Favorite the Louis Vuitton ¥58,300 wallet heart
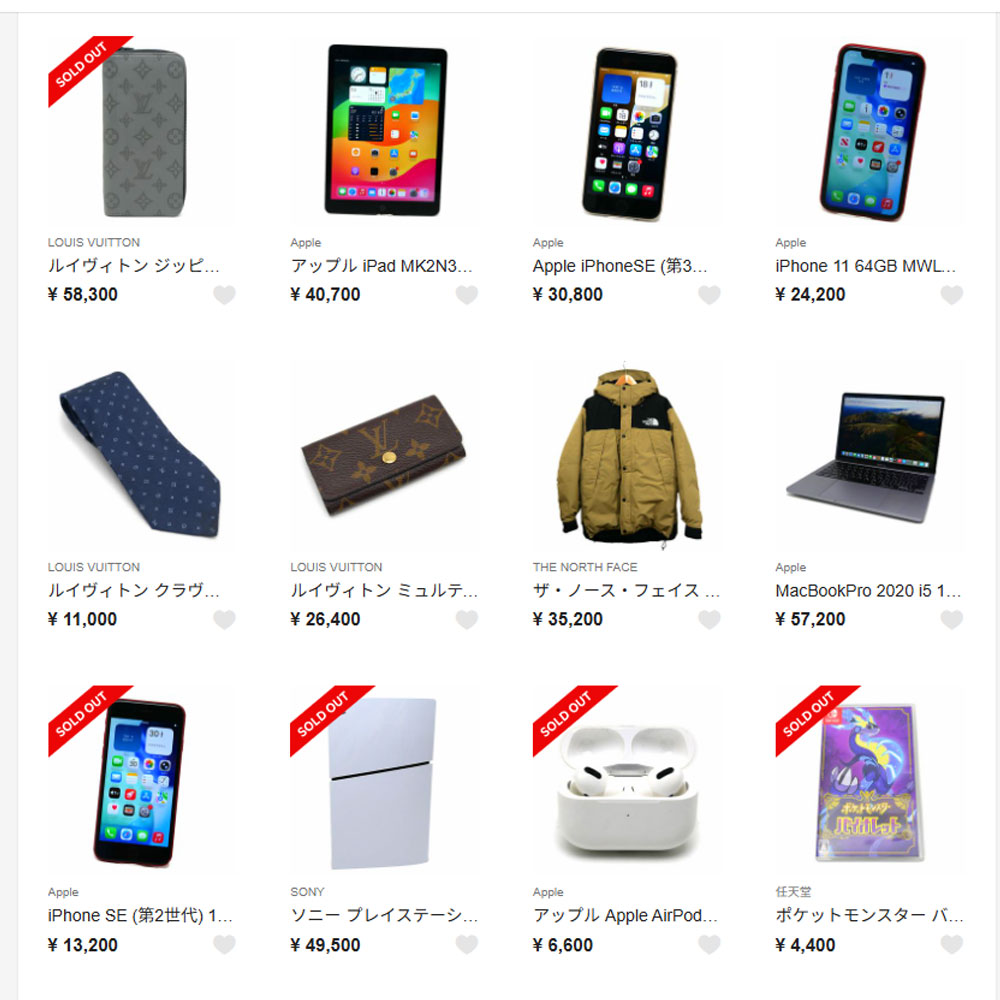 coord(224,295)
